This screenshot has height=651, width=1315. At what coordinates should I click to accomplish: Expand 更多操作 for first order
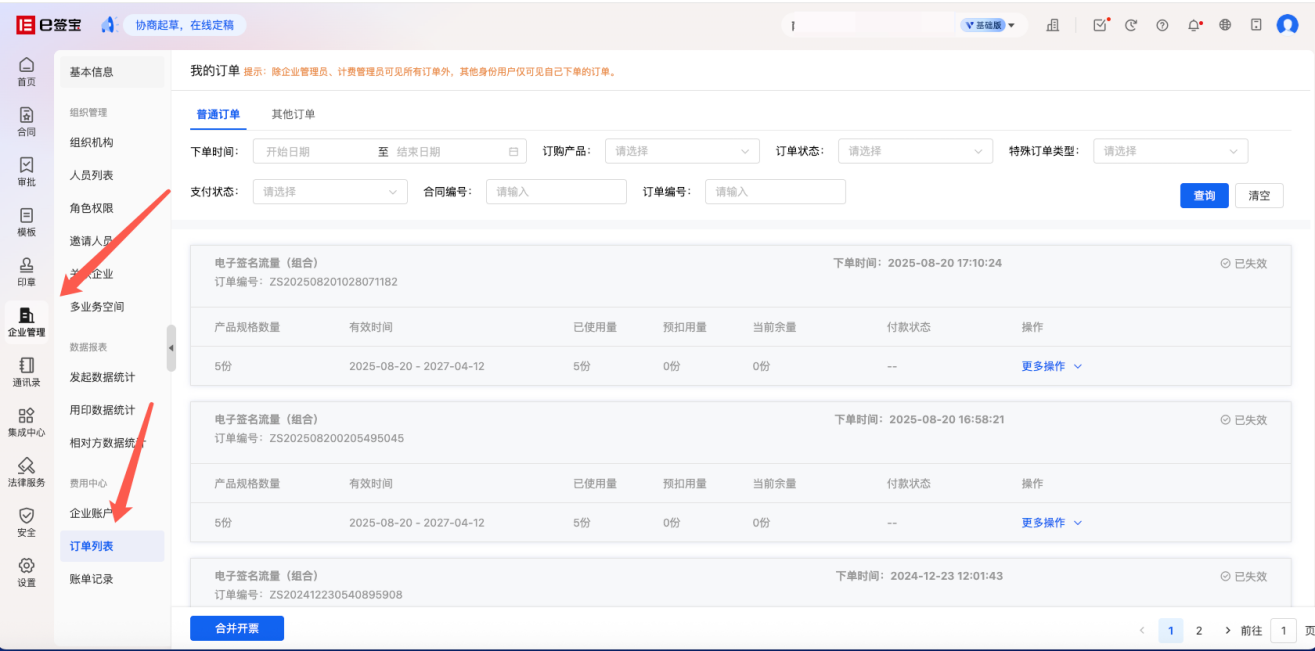click(1051, 366)
